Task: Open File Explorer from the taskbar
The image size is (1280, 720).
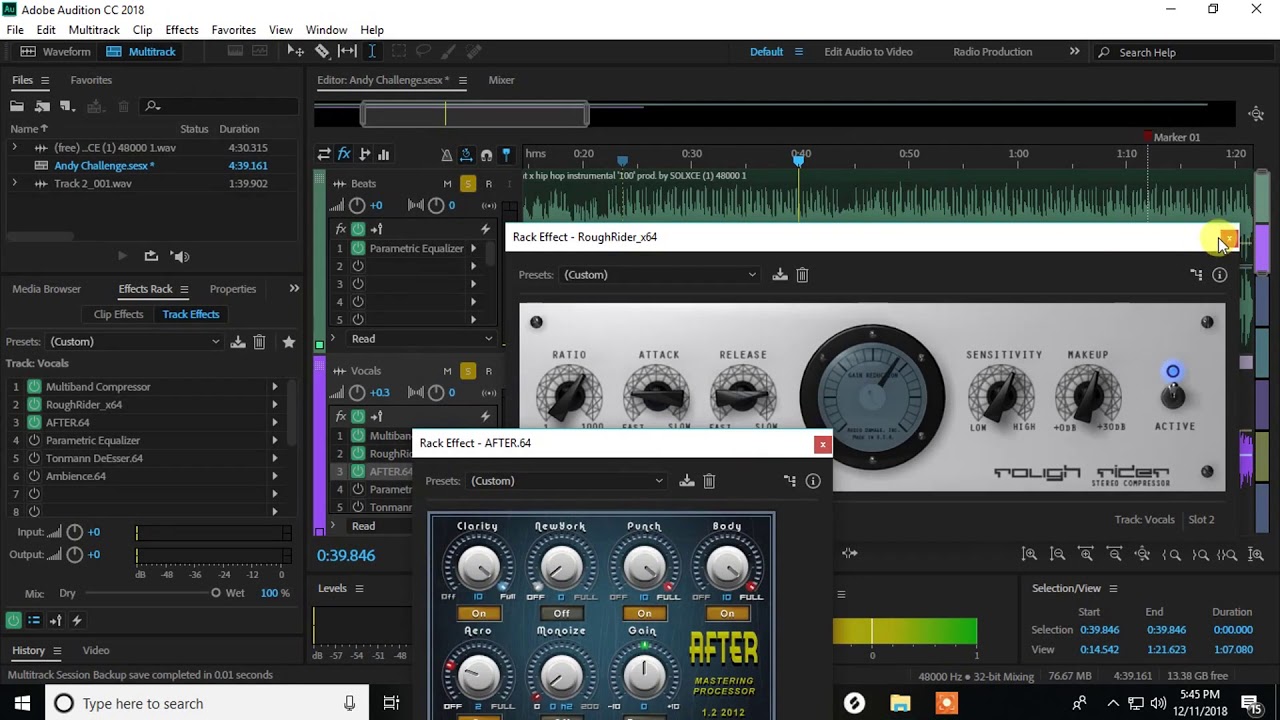Action: (900, 703)
